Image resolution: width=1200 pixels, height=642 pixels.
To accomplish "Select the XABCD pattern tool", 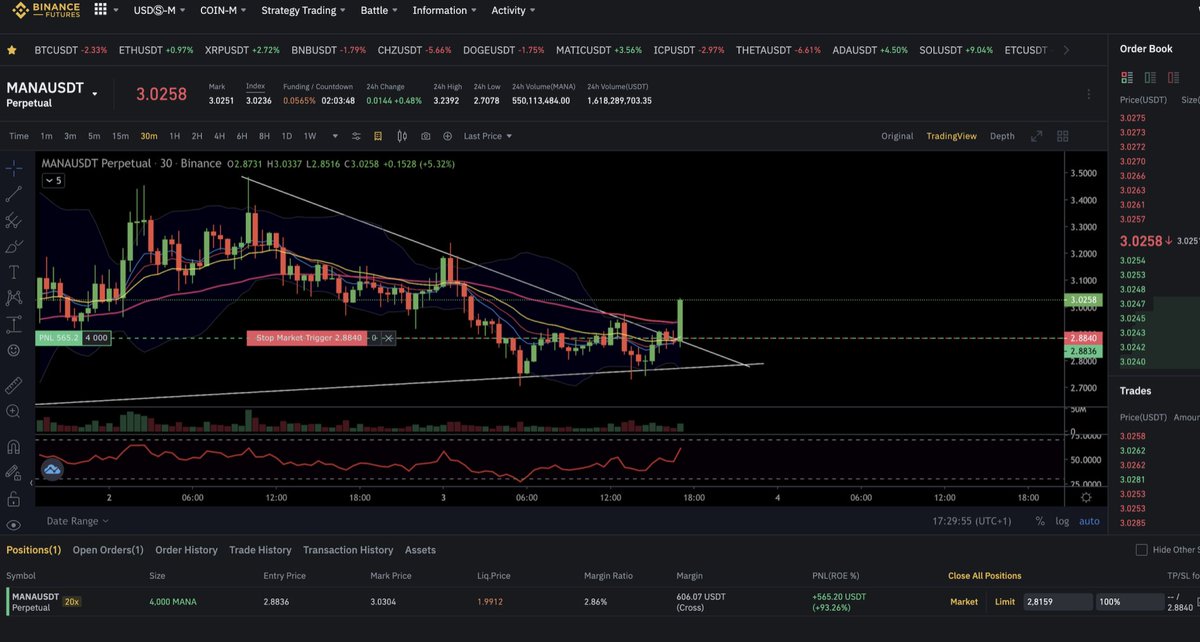I will coord(14,297).
